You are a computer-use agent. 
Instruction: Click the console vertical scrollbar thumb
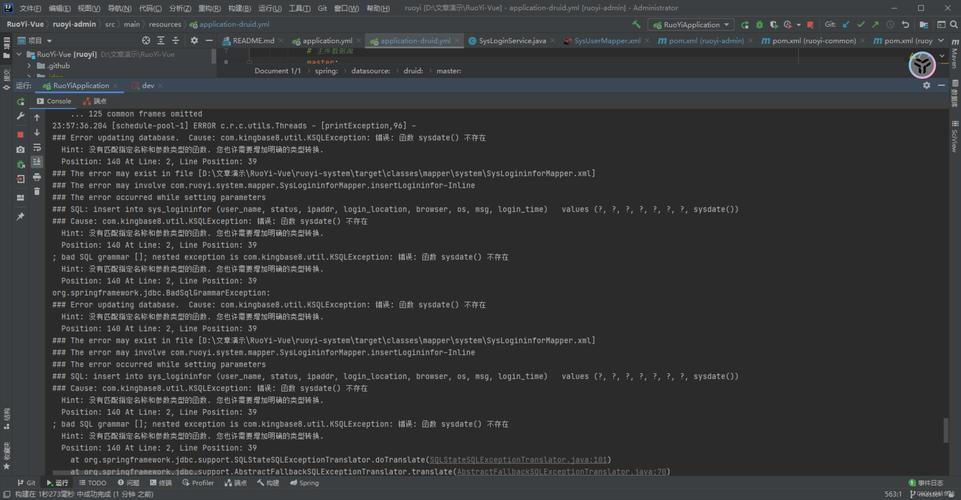tap(946, 430)
